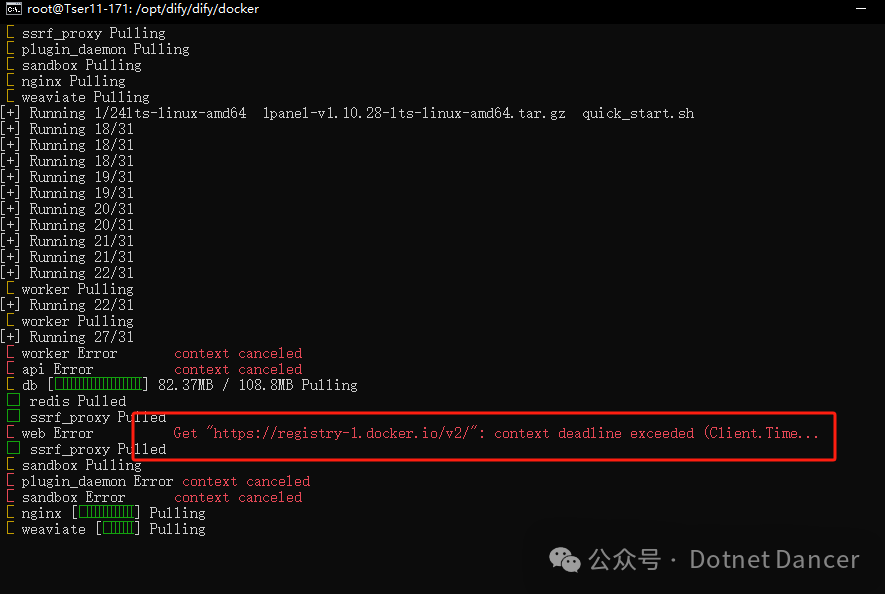Click the registry-1.docker.io URL in the error
The width and height of the screenshot is (885, 594).
(328, 433)
